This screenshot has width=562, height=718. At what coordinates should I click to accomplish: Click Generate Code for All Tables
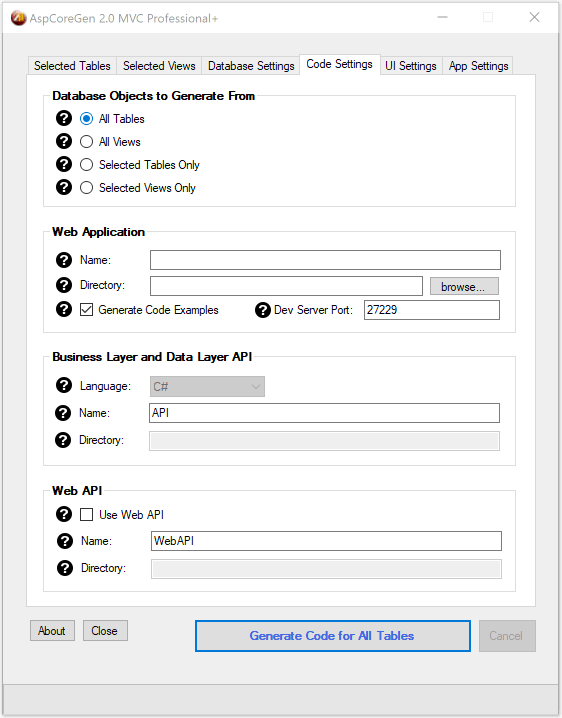click(333, 636)
